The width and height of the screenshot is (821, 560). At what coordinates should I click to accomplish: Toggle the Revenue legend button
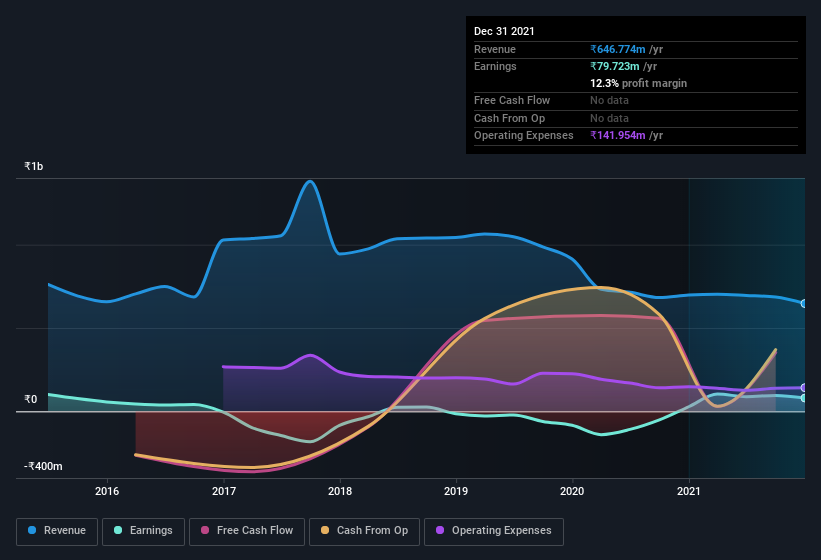point(57,531)
